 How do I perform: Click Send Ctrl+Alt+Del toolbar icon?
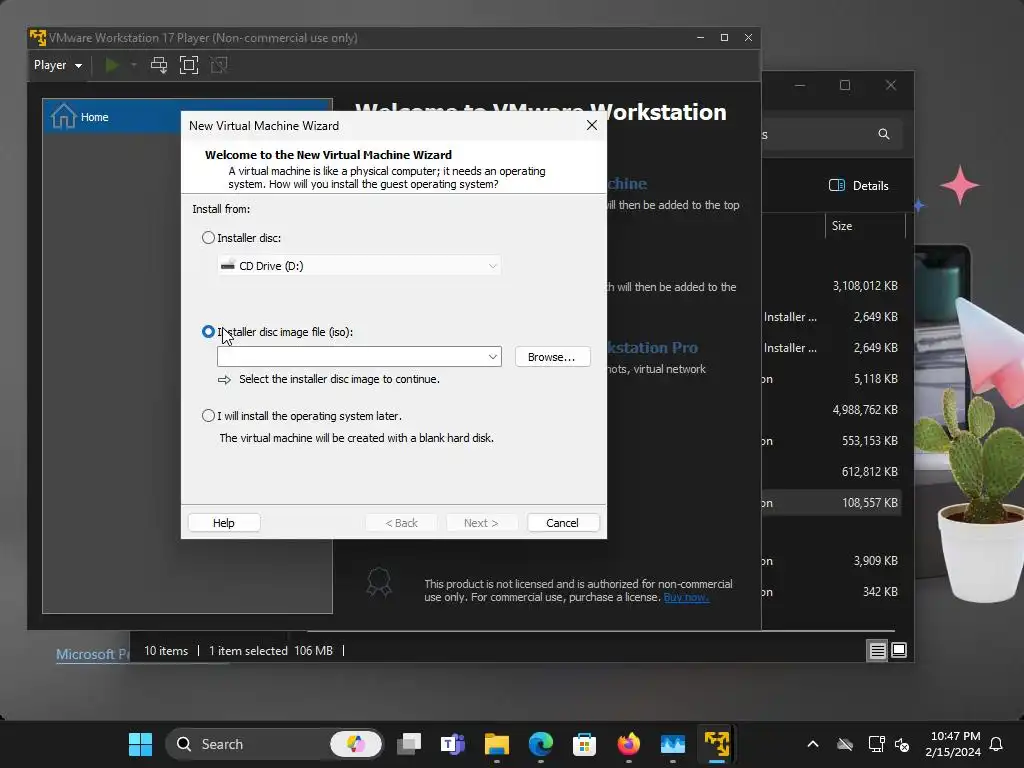click(159, 65)
